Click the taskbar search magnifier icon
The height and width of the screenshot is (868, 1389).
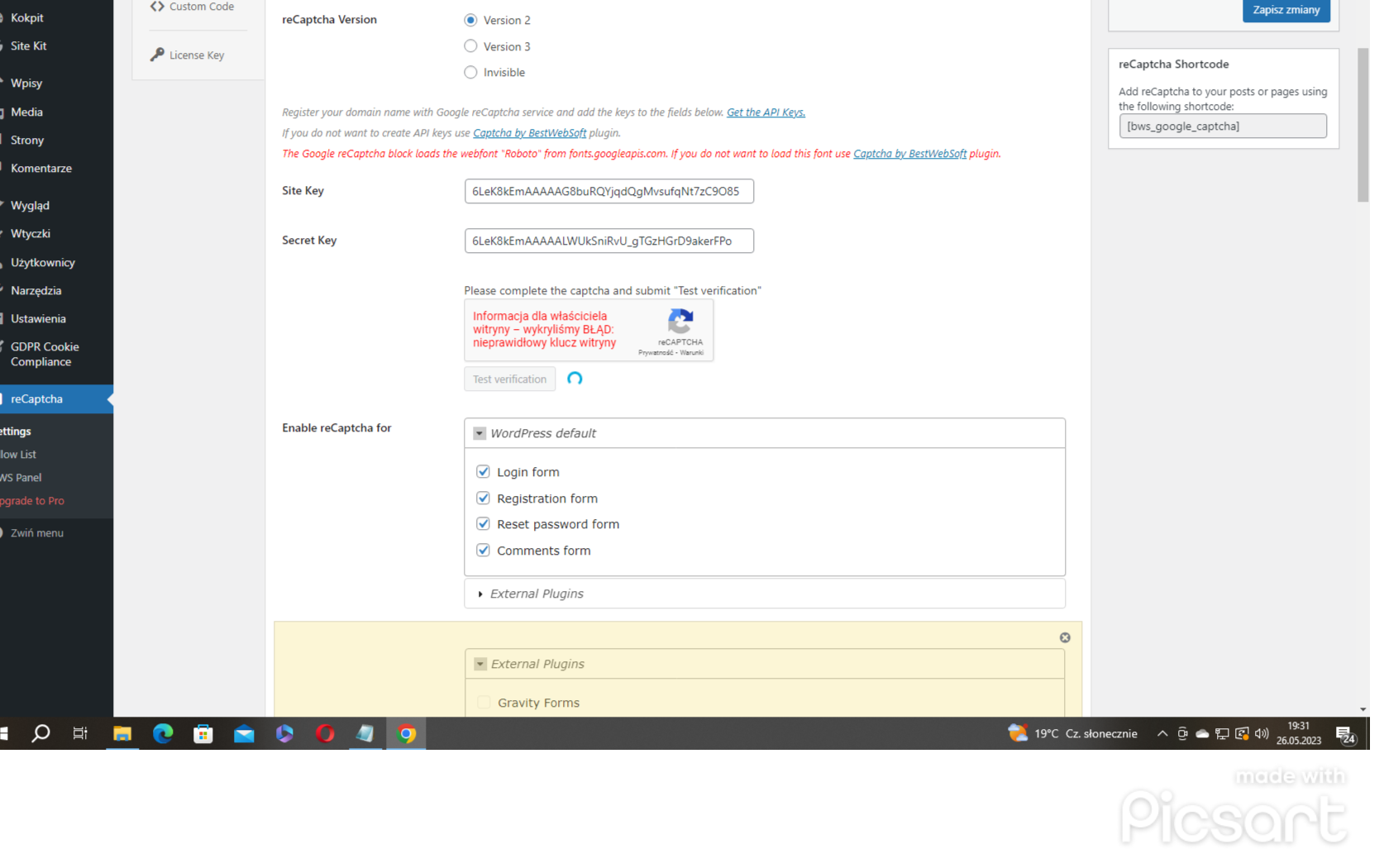[x=41, y=733]
